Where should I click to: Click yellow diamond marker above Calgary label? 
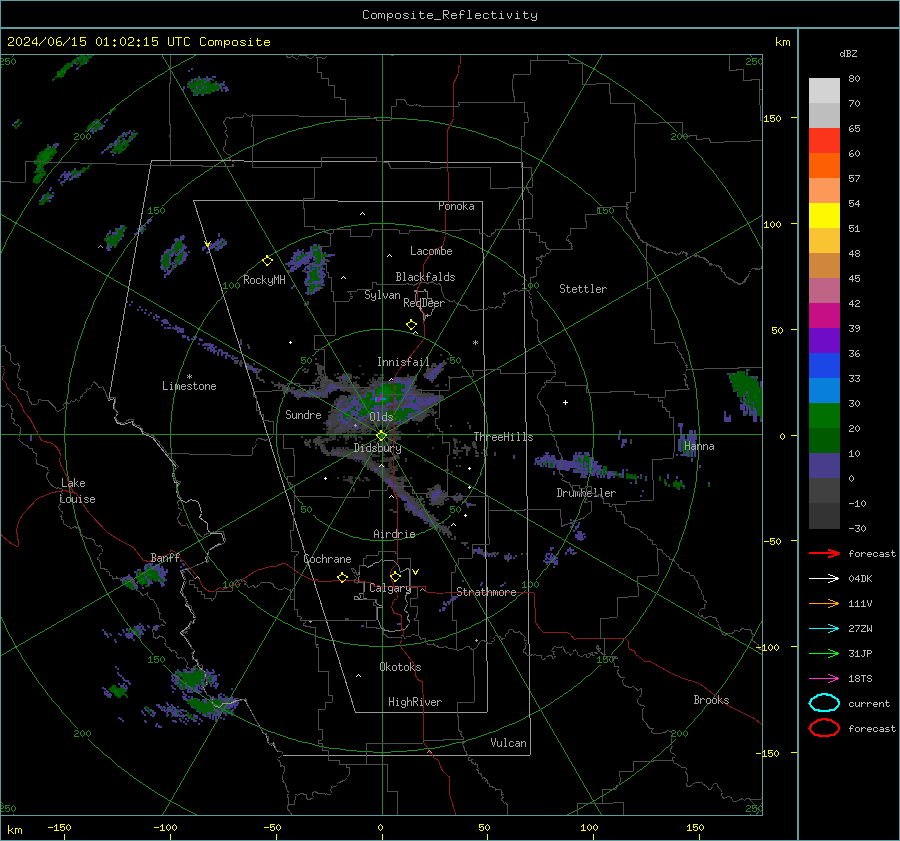pyautogui.click(x=395, y=576)
